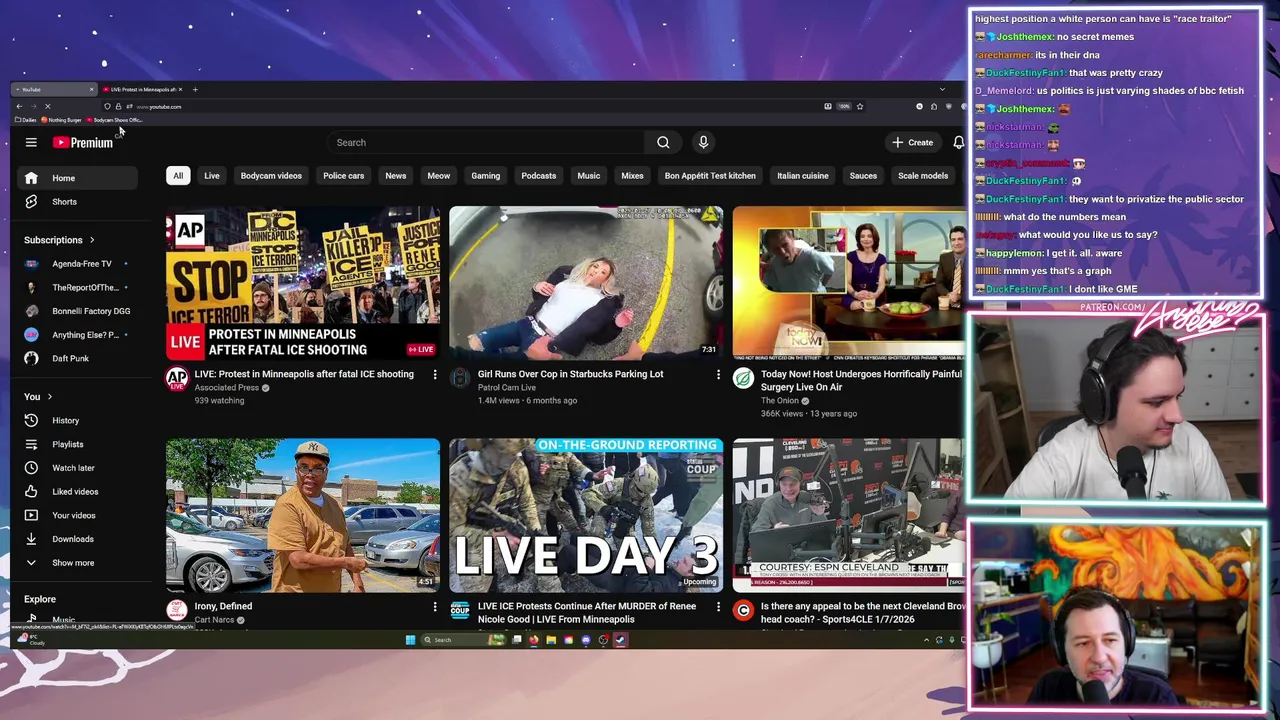Open the Dailies bookmarks folder
The image size is (1280, 720).
pos(26,120)
